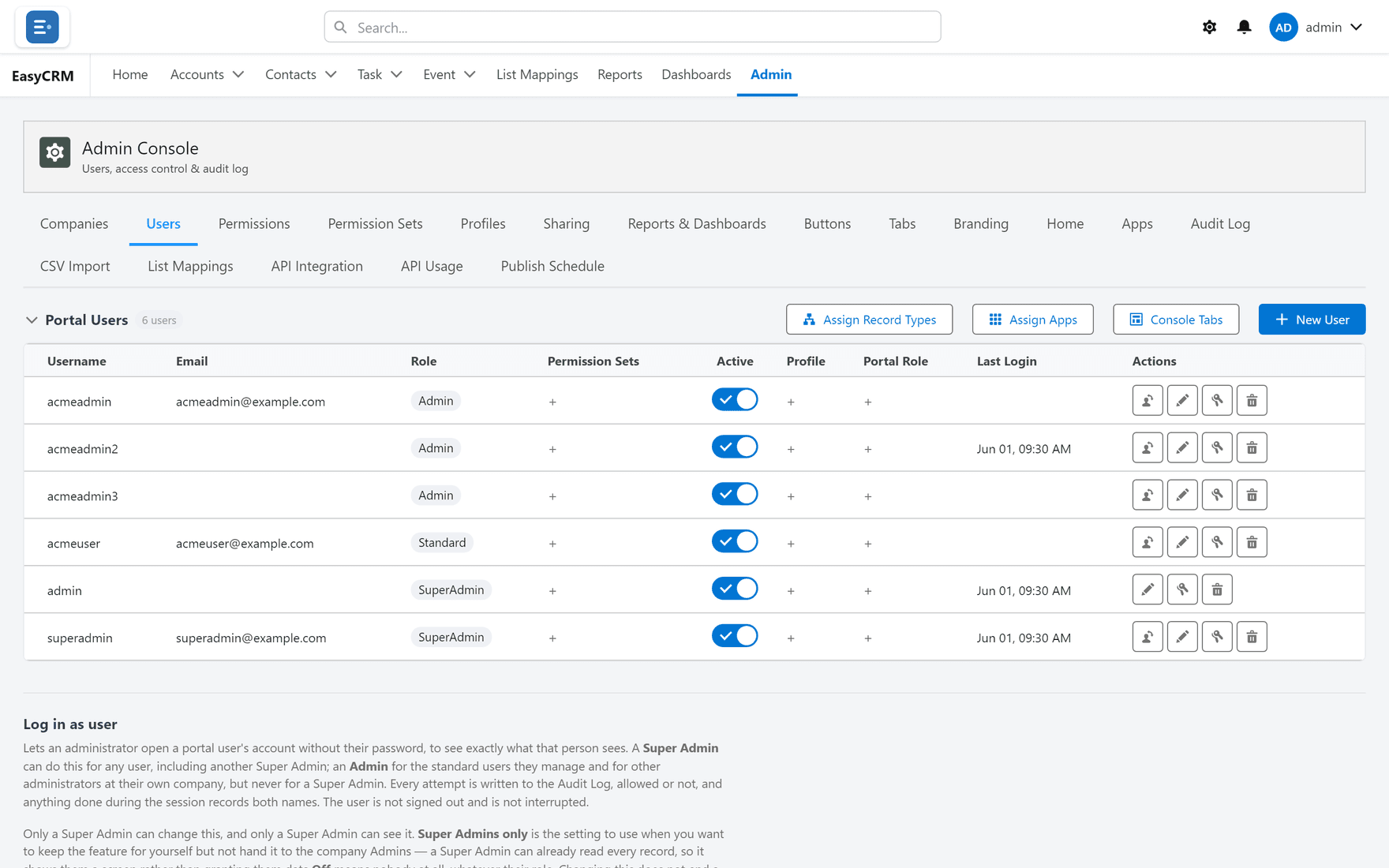Open List Mappings in top navigation

[537, 74]
